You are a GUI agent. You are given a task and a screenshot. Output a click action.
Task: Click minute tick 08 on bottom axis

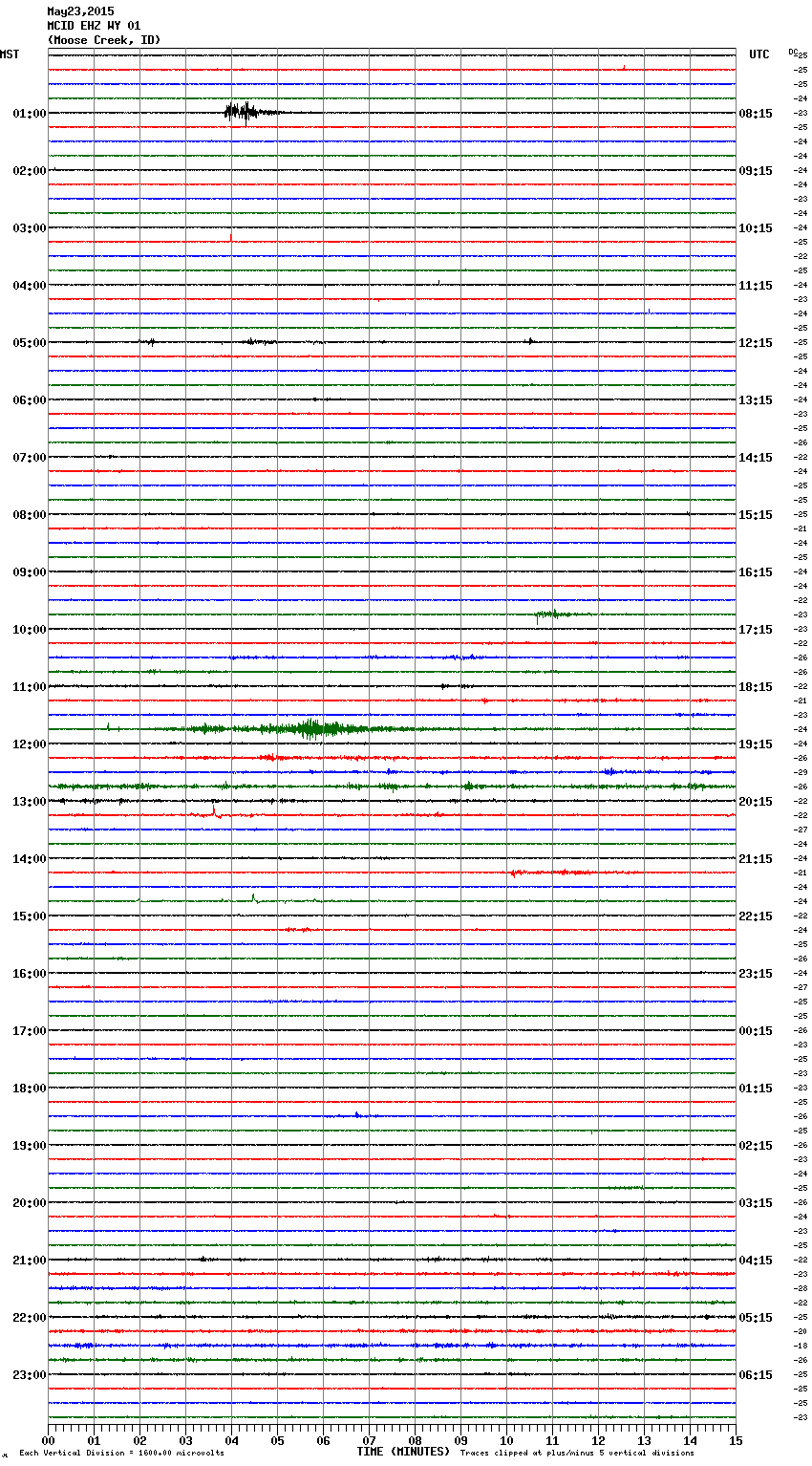coord(415,1440)
